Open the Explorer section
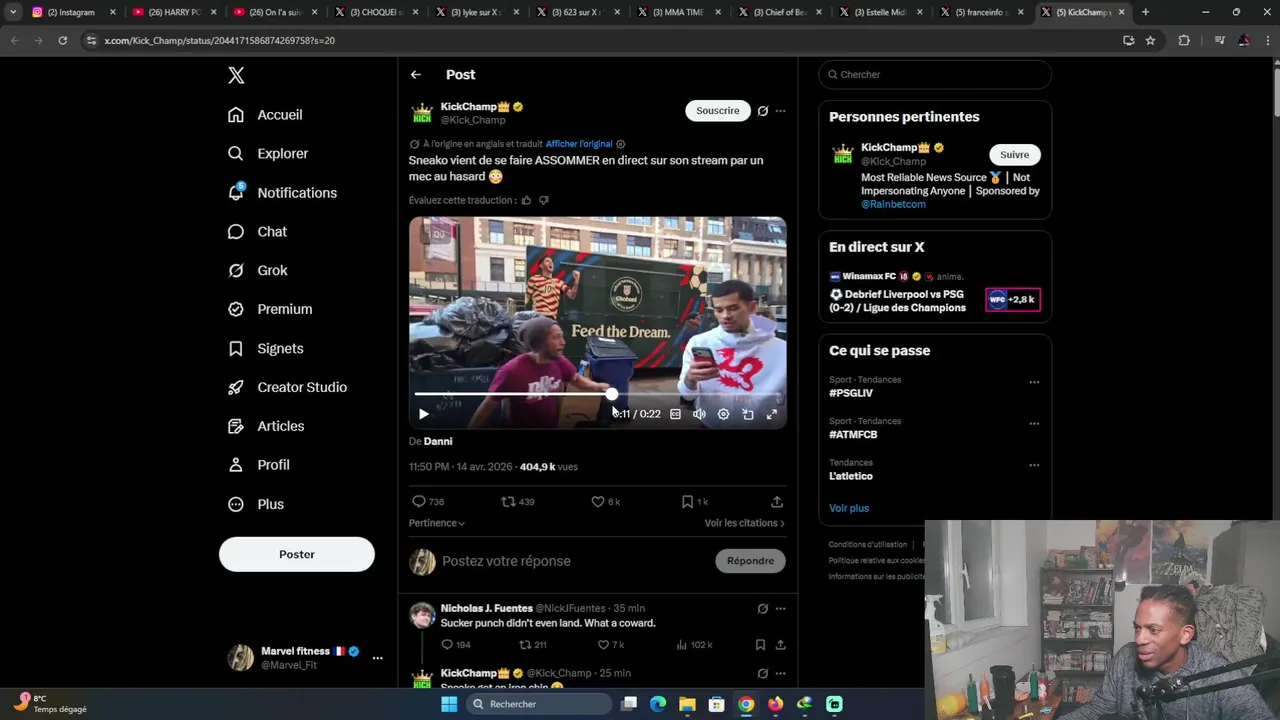 click(x=268, y=154)
